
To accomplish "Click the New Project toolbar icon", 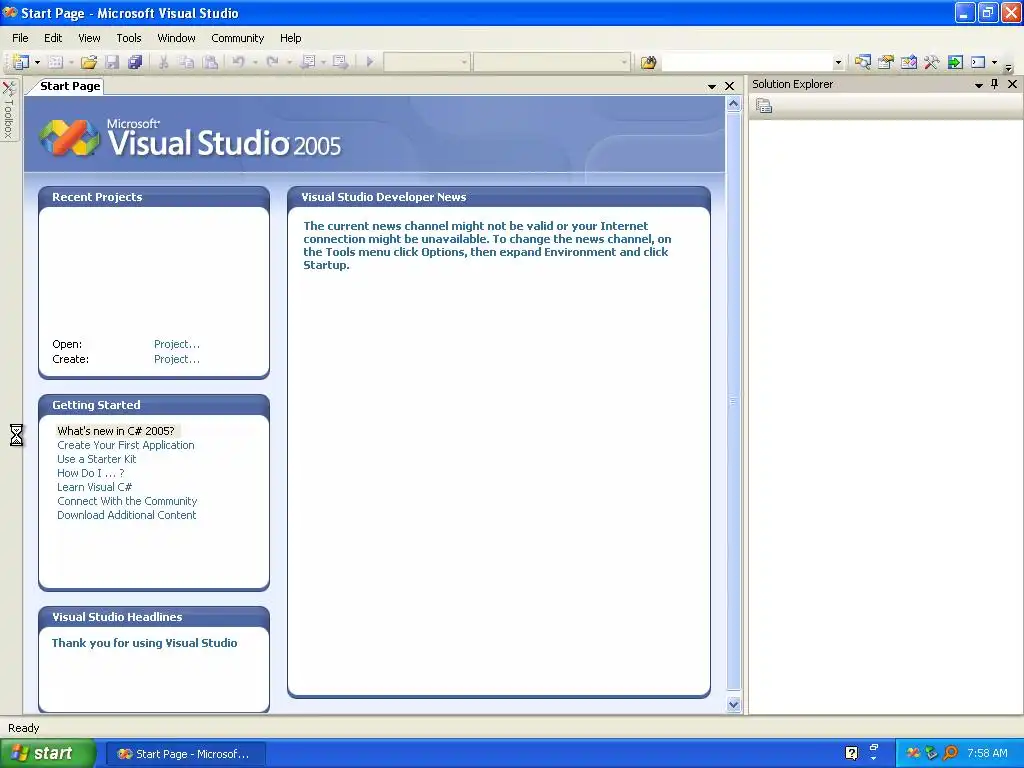I will coord(21,62).
